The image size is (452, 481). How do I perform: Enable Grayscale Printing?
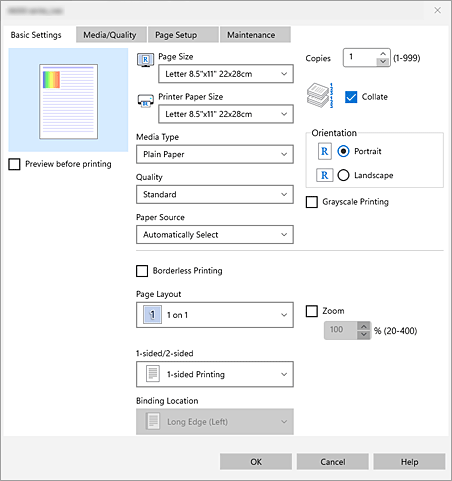[312, 202]
